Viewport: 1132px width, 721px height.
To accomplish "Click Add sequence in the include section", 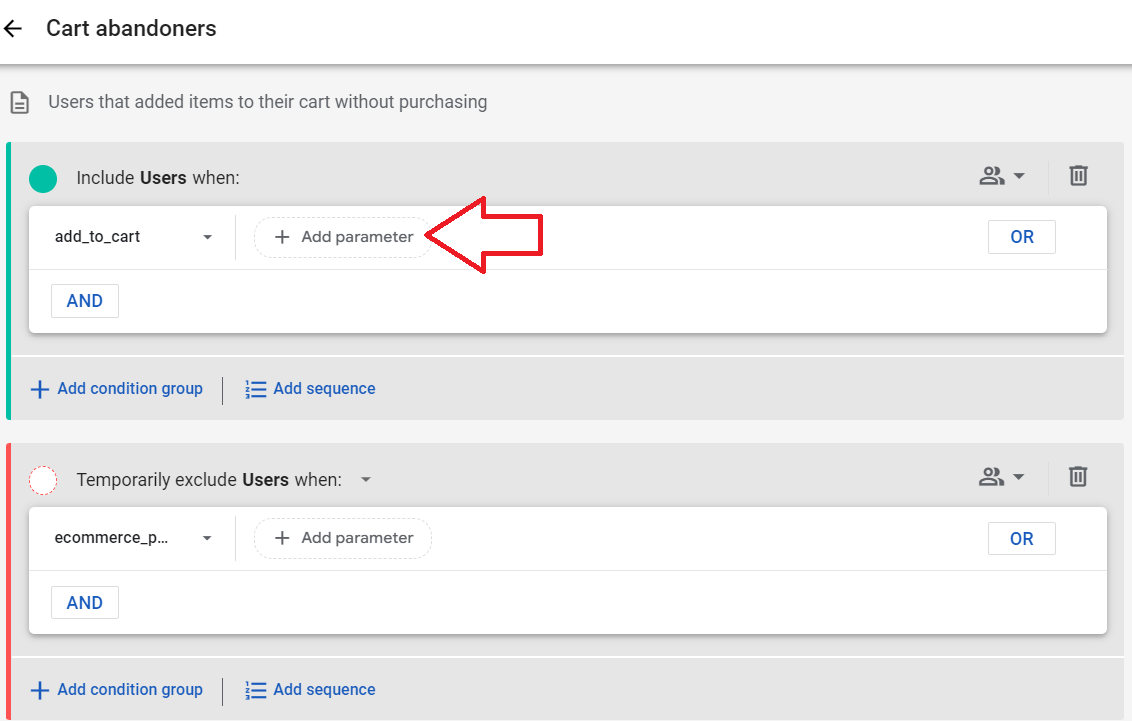I will [310, 389].
